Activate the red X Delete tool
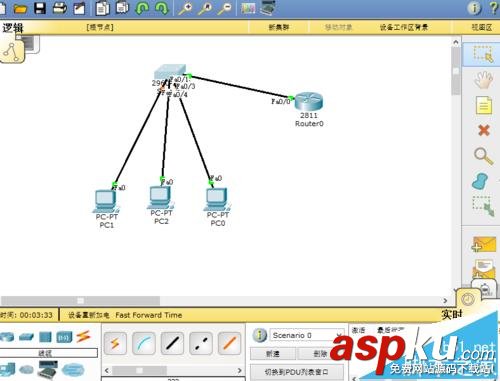This screenshot has width=500, height=381. click(x=484, y=130)
